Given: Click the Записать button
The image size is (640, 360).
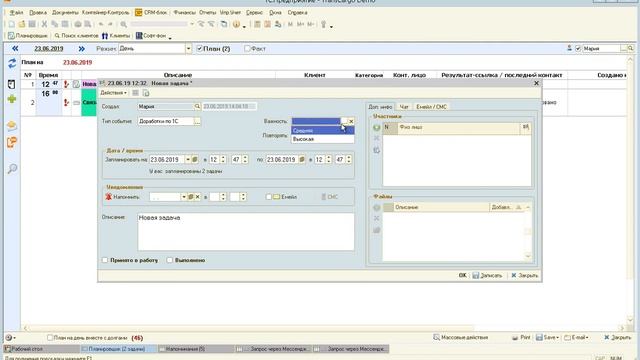Looking at the screenshot, I should pos(487,276).
